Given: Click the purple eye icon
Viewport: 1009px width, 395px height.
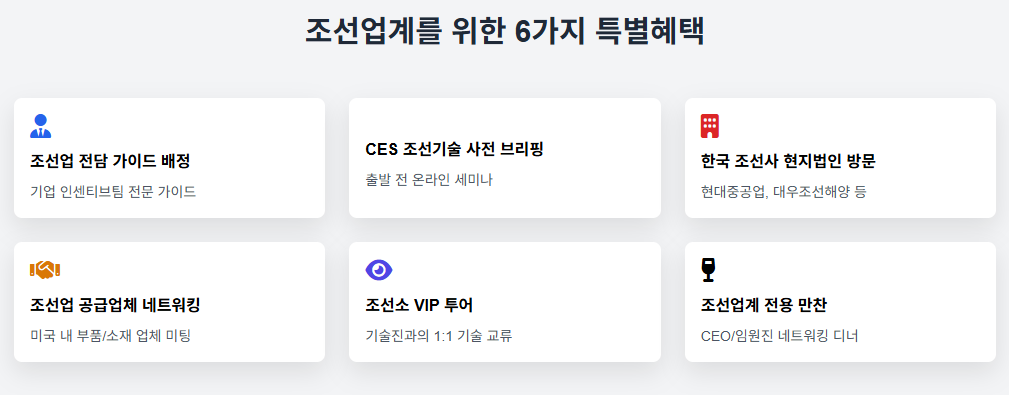Looking at the screenshot, I should coord(379,270).
